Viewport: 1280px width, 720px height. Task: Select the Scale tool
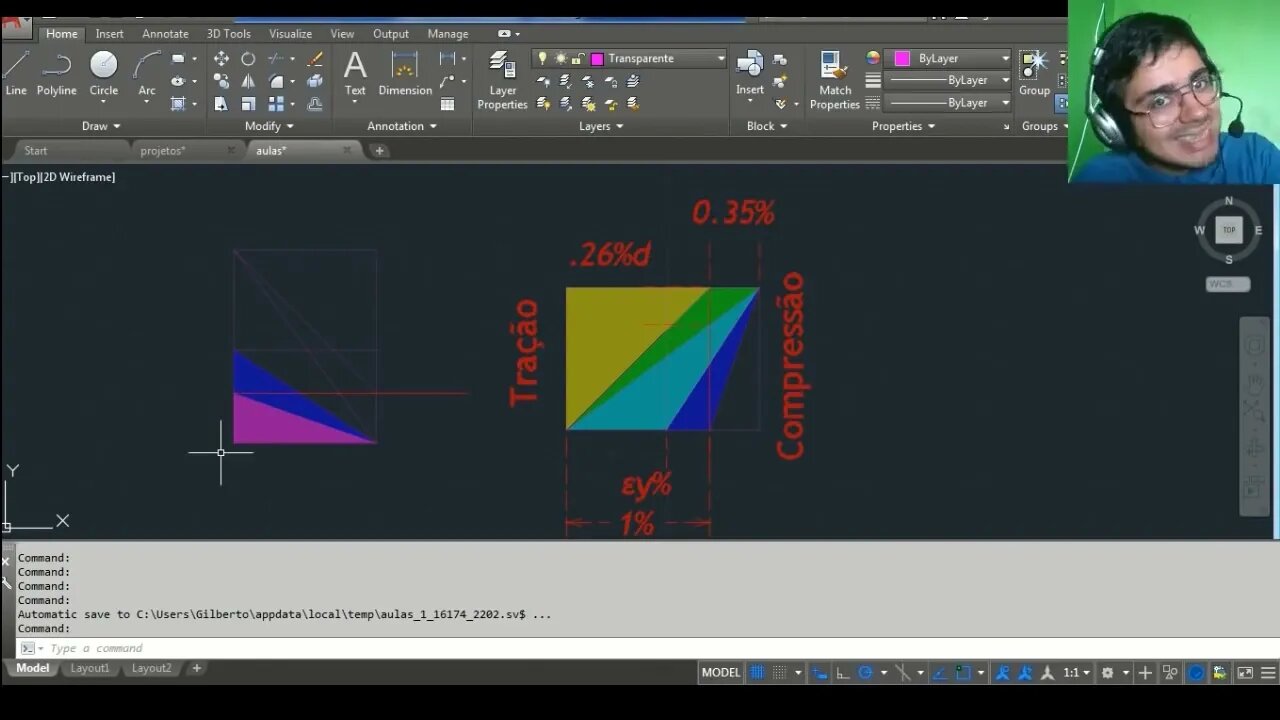pos(248,103)
